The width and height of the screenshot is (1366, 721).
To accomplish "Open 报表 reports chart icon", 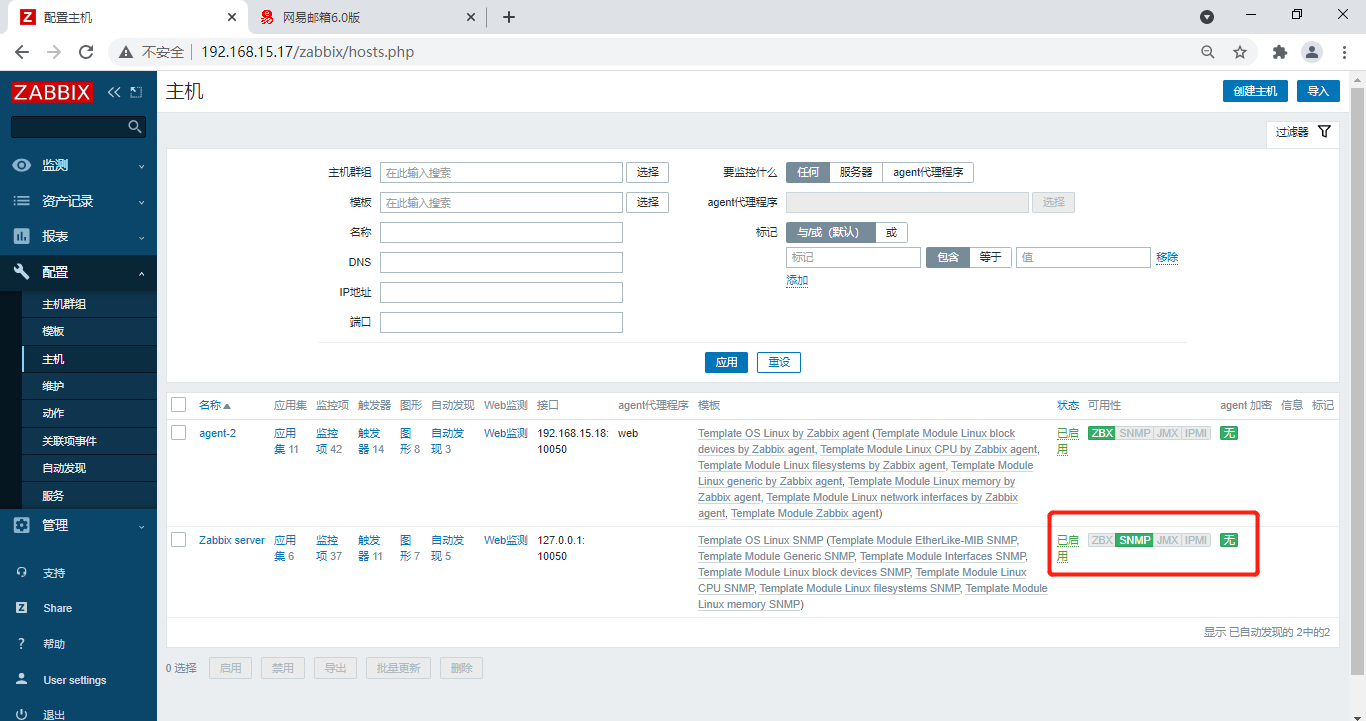I will pos(22,236).
